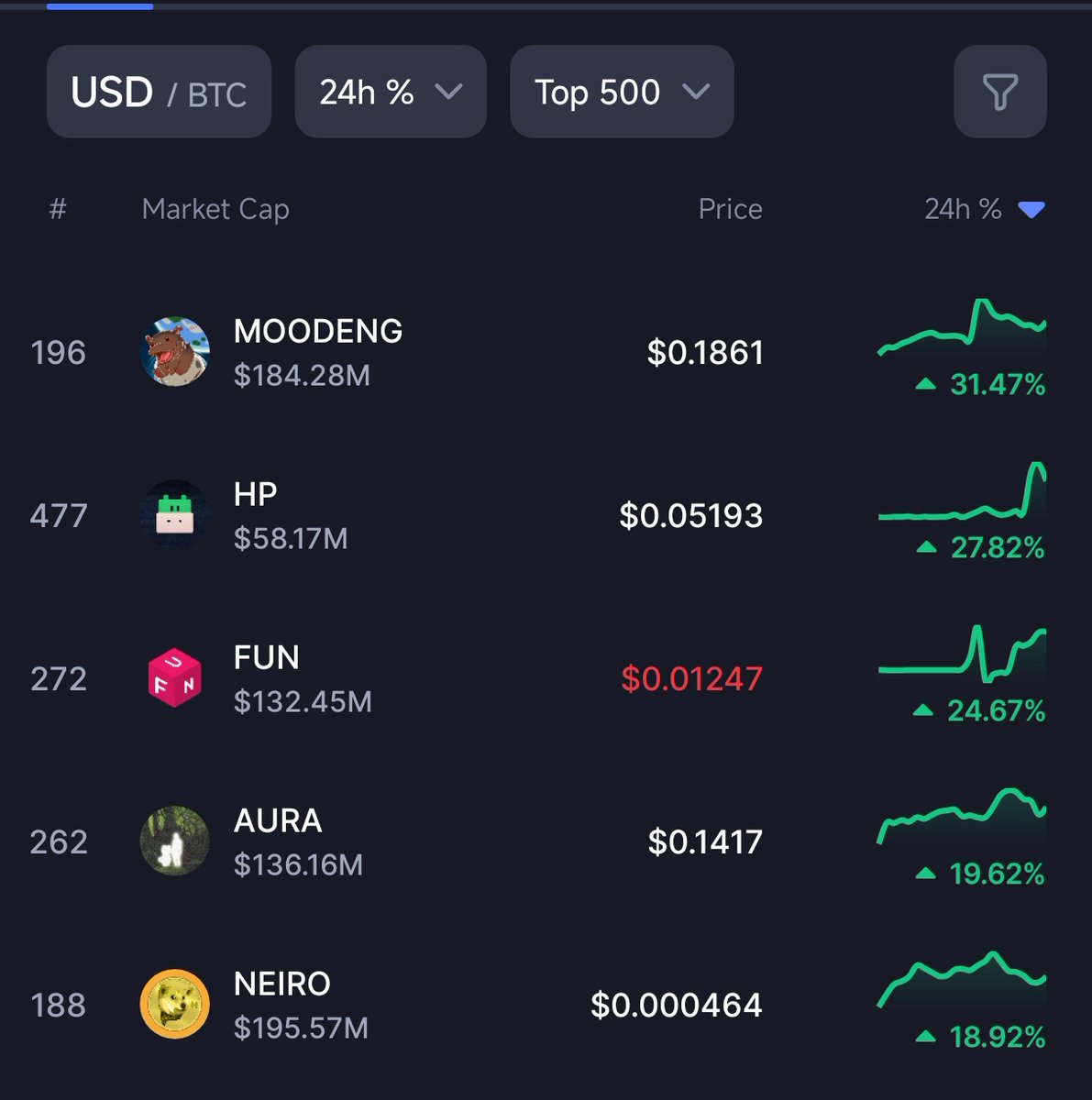Screen dimensions: 1092x1100
Task: Click the NEIRO dog coin icon
Action: 175,1005
